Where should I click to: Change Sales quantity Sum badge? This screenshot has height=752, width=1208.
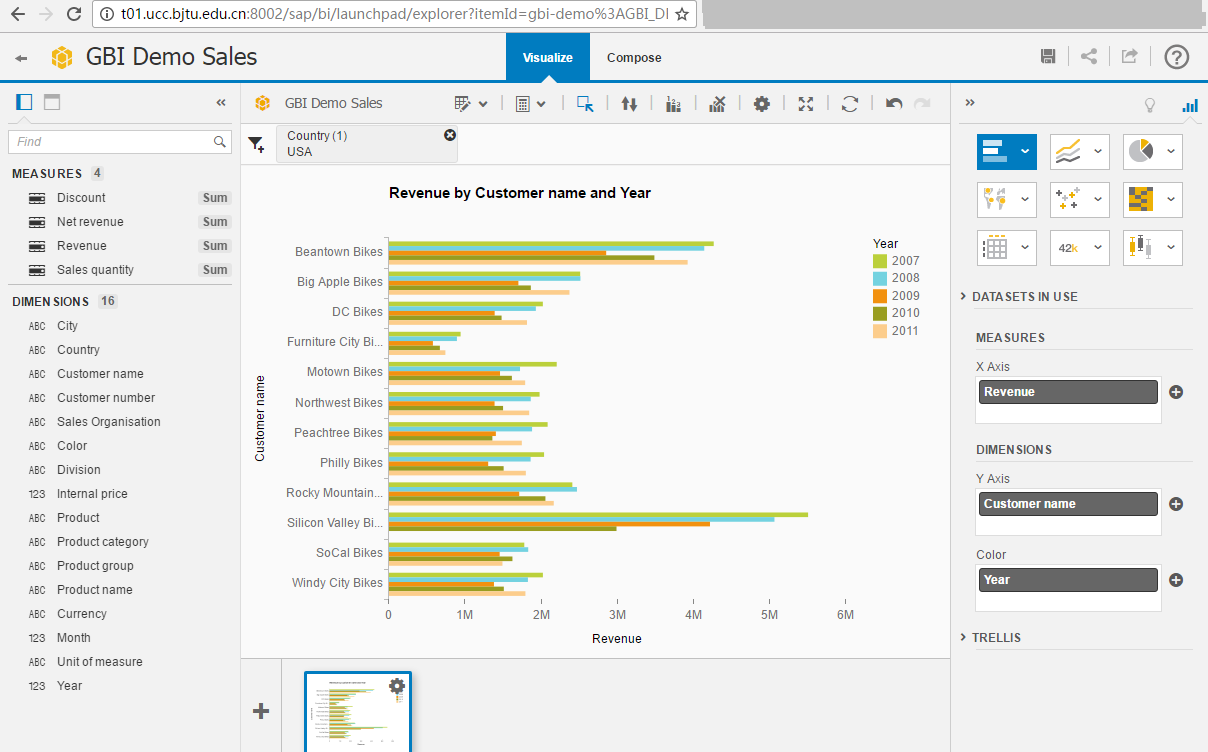[x=215, y=270]
